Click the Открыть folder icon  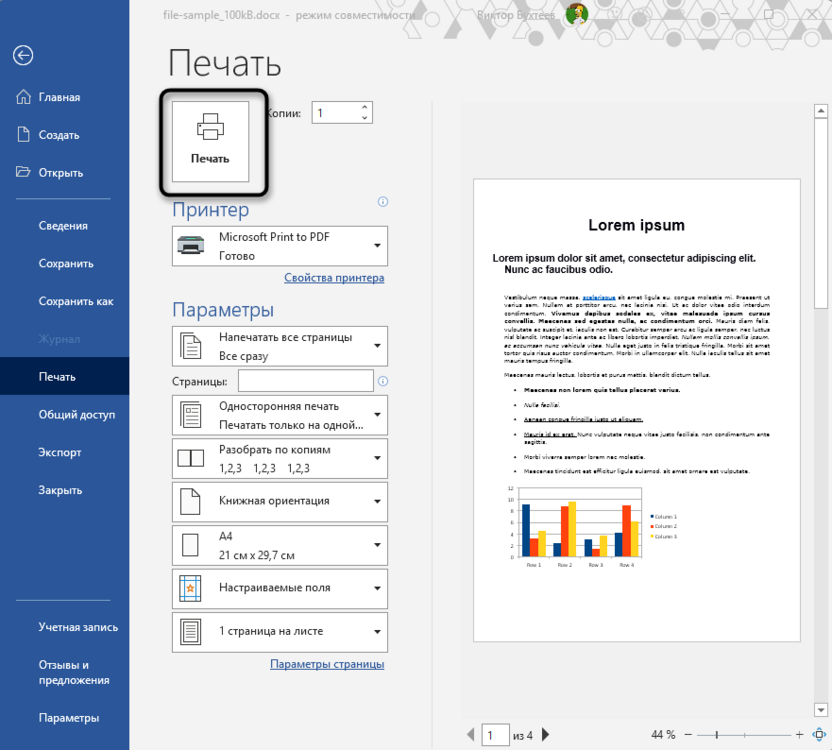tap(23, 172)
